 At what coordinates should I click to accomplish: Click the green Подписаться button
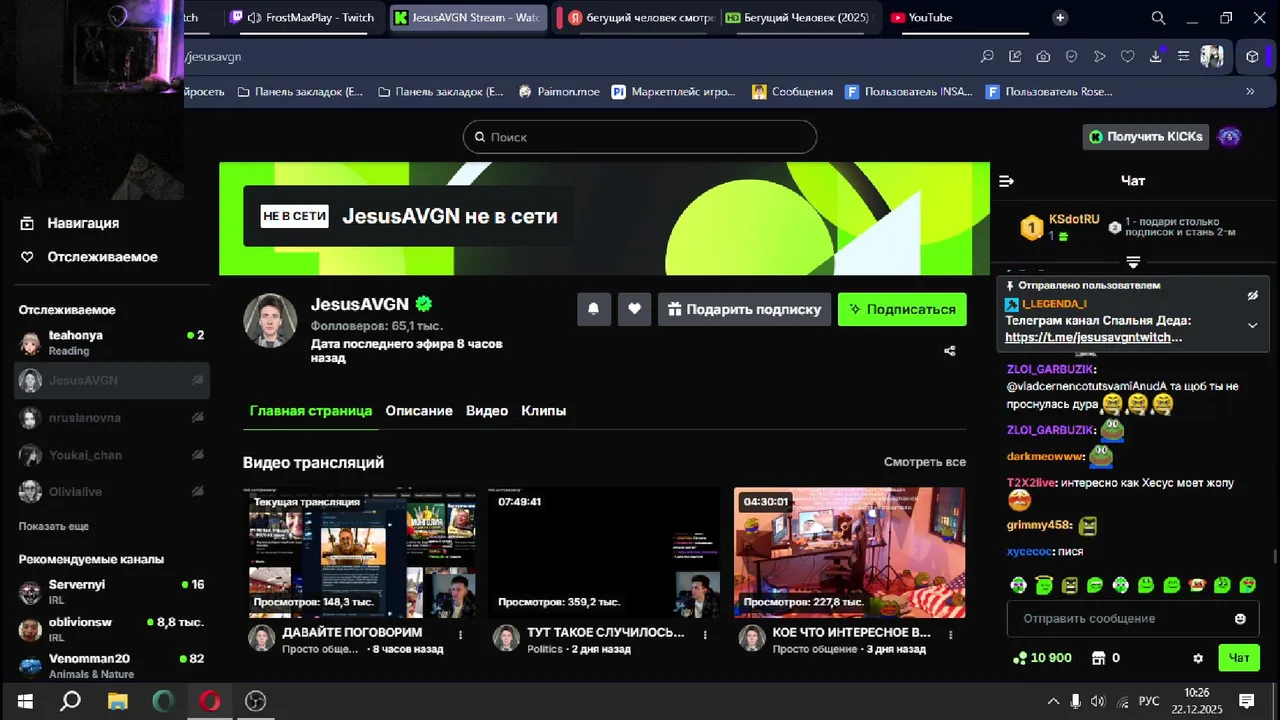click(902, 309)
